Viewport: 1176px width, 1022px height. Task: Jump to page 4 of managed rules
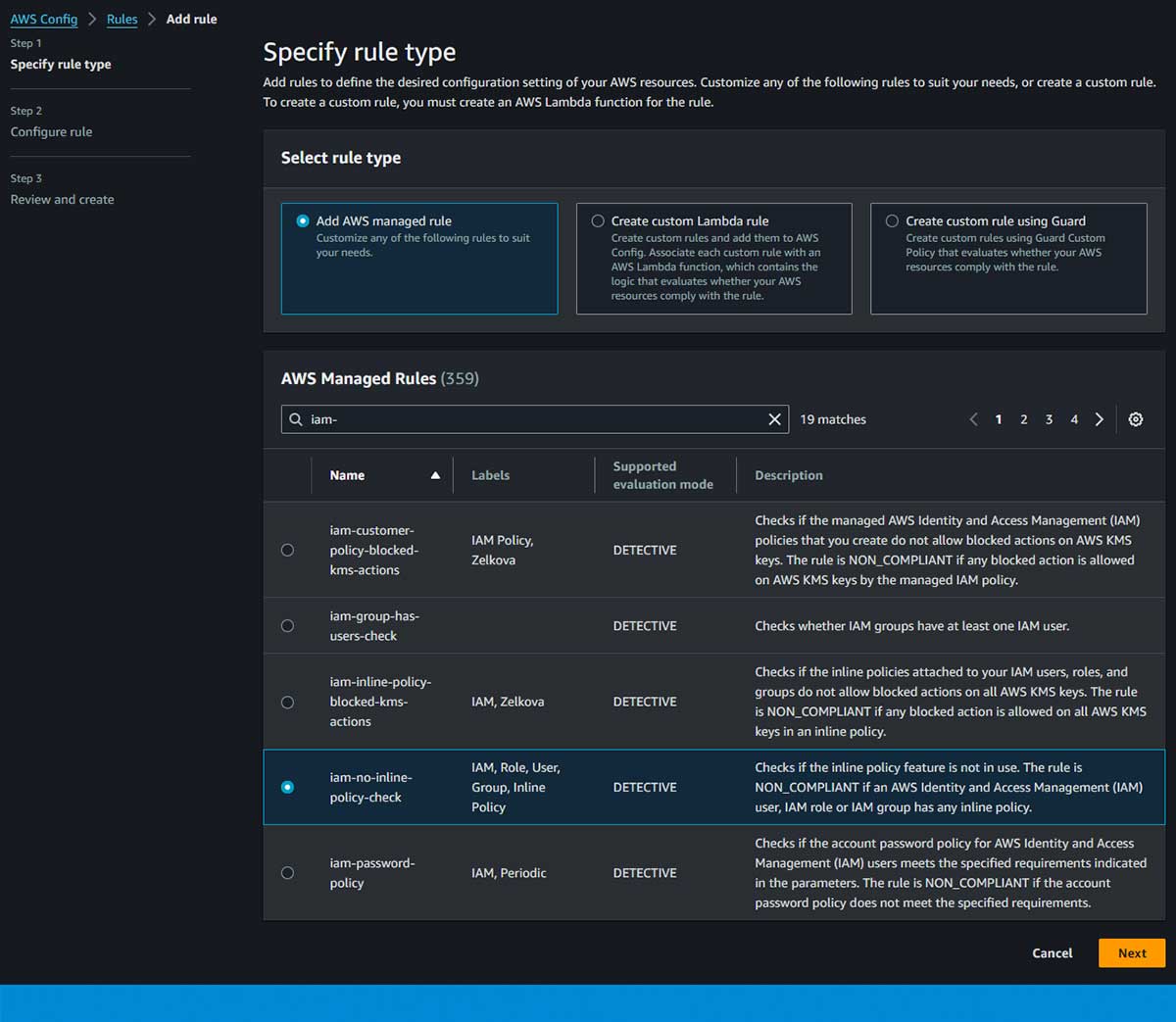tap(1074, 419)
